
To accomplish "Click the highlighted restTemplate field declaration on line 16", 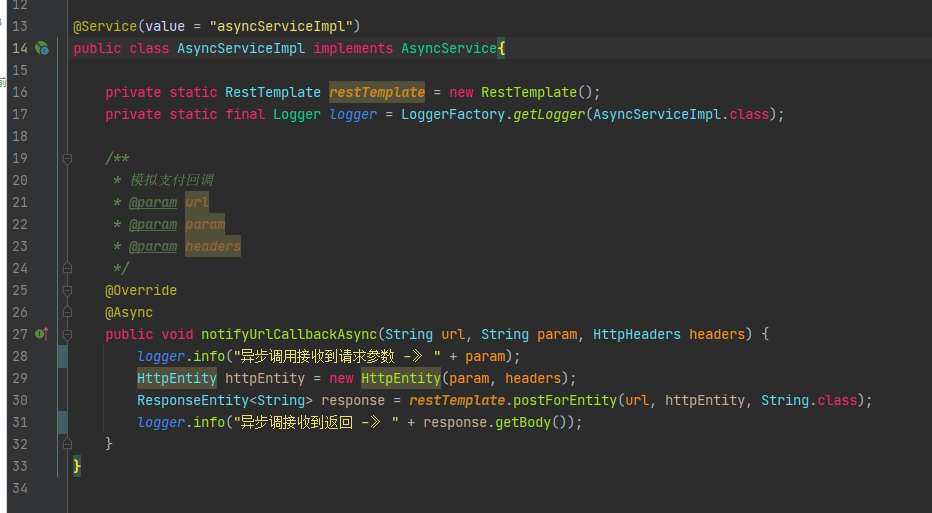I will point(377,92).
